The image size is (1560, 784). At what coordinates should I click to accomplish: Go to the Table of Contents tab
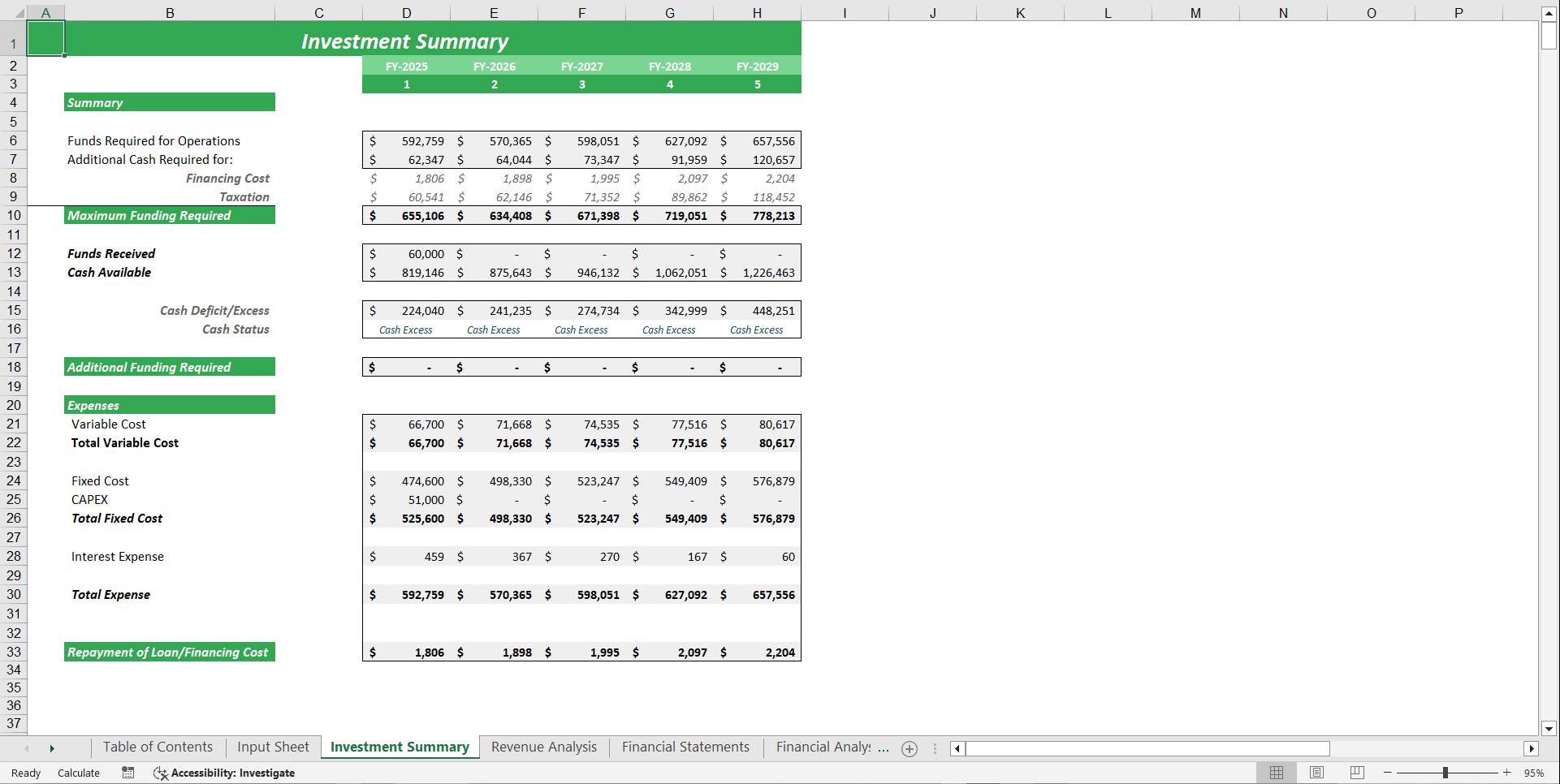[157, 747]
